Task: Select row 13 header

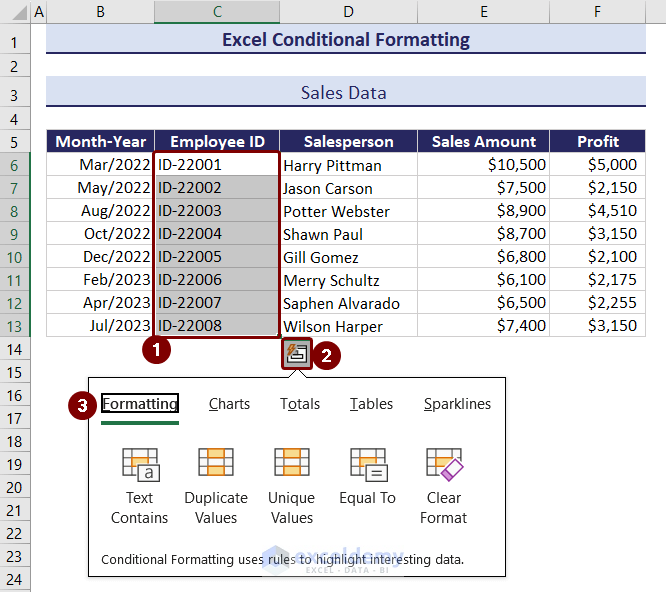Action: point(14,326)
